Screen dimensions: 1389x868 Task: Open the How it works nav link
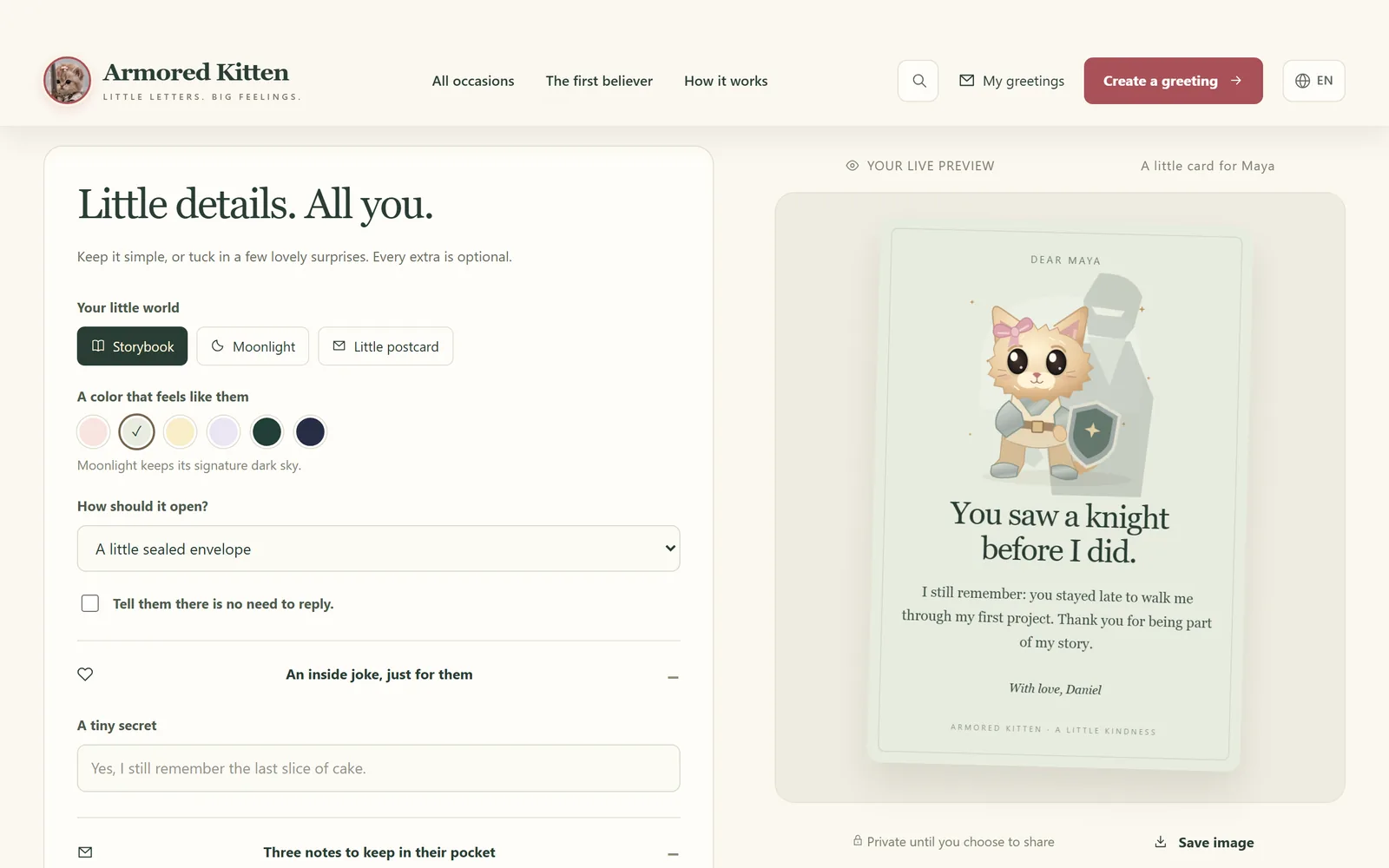pyautogui.click(x=726, y=81)
